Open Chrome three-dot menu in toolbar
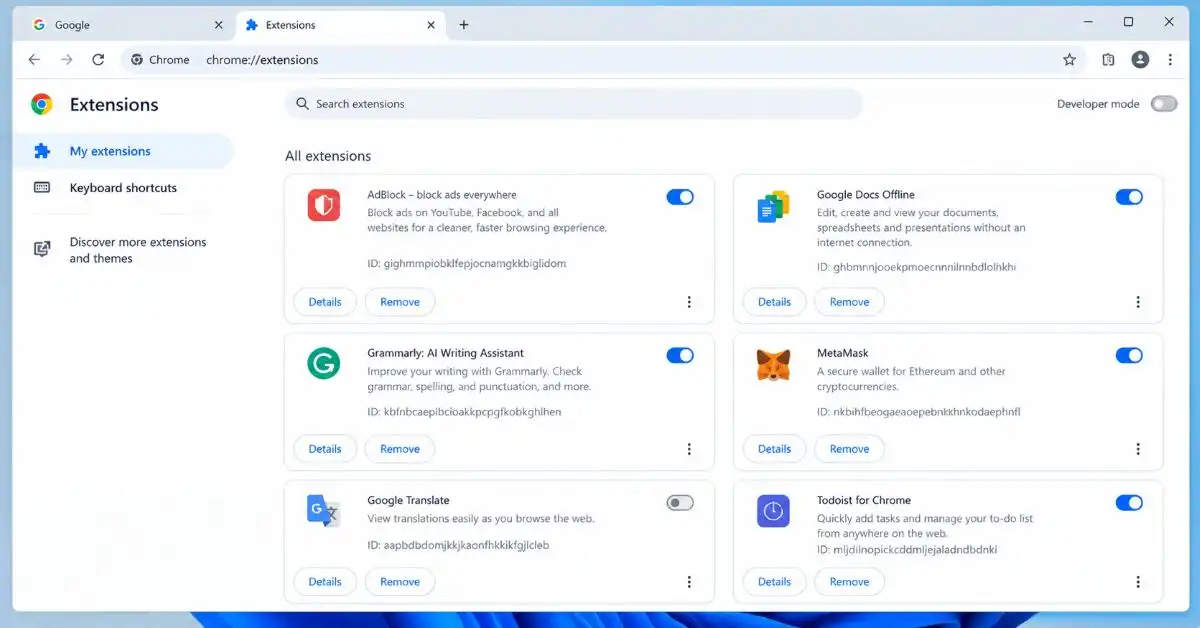This screenshot has width=1200, height=628. coord(1170,60)
